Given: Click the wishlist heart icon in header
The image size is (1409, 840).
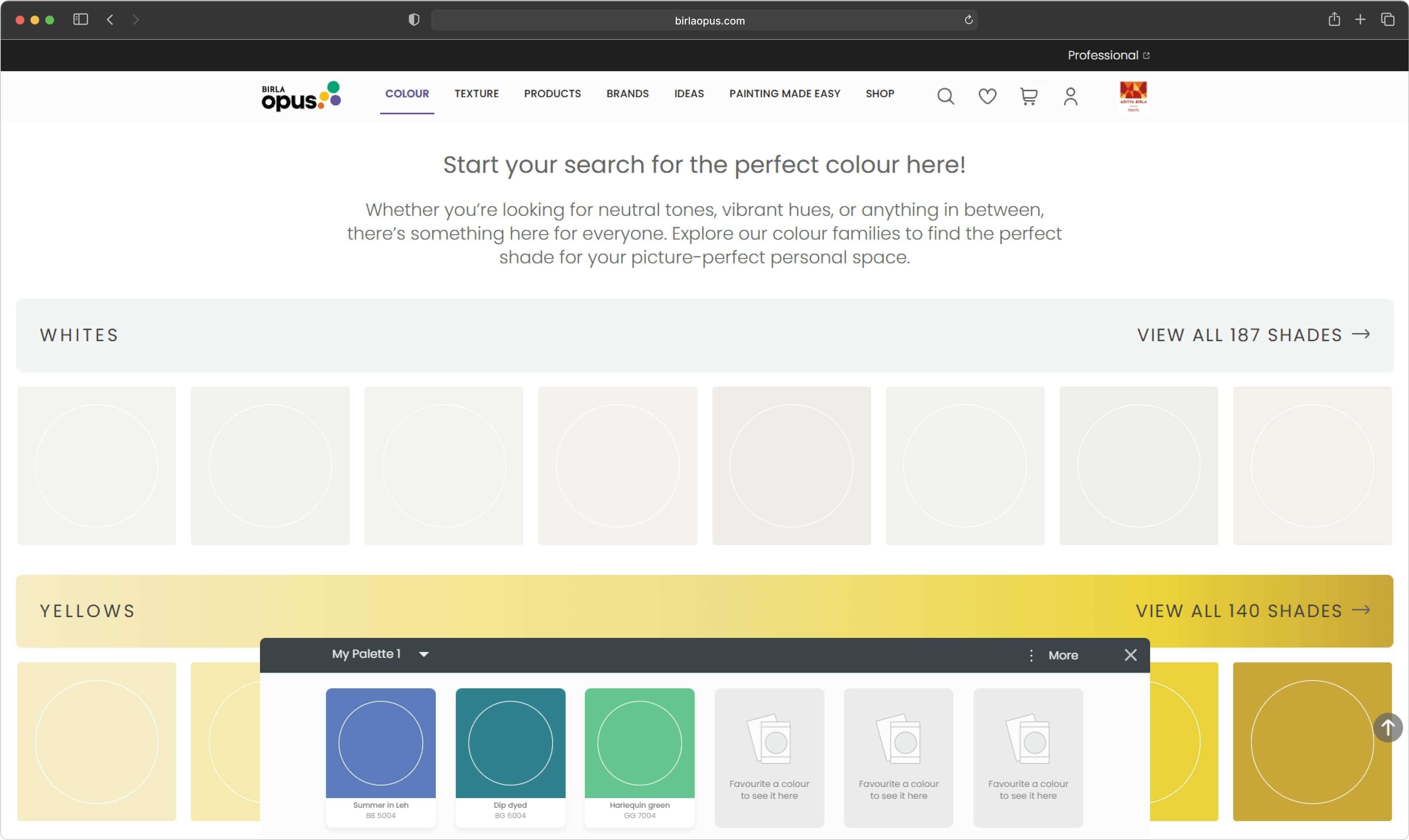Looking at the screenshot, I should tap(987, 96).
